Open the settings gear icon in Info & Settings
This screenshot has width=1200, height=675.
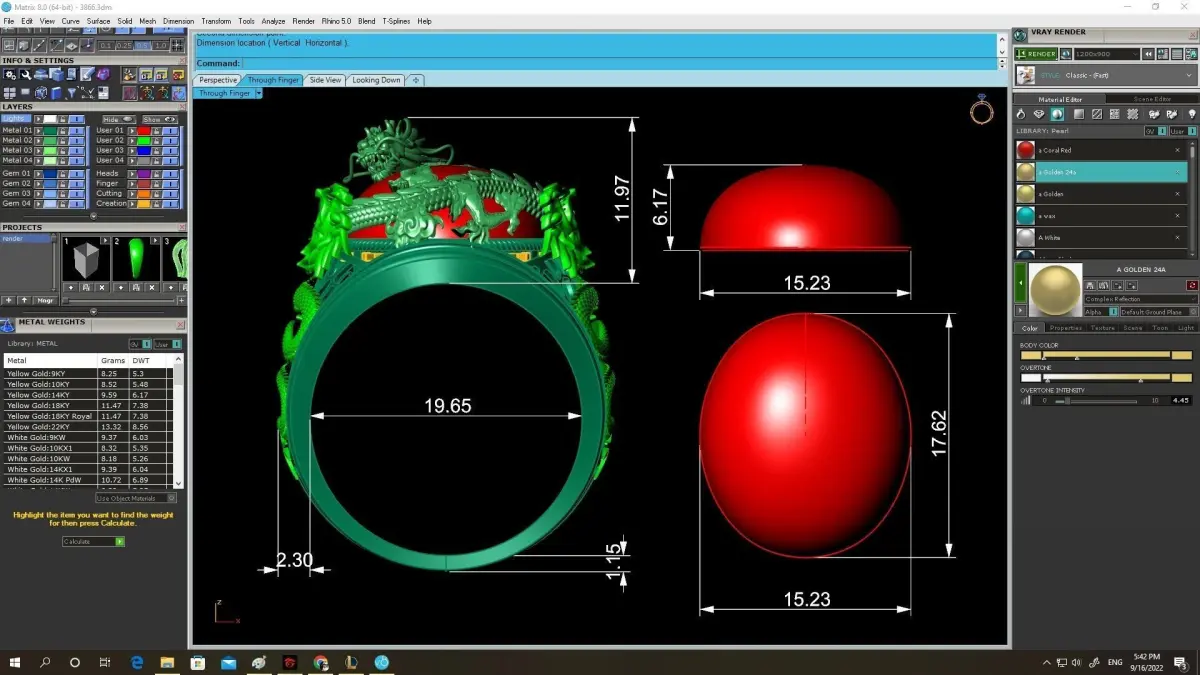(10, 74)
